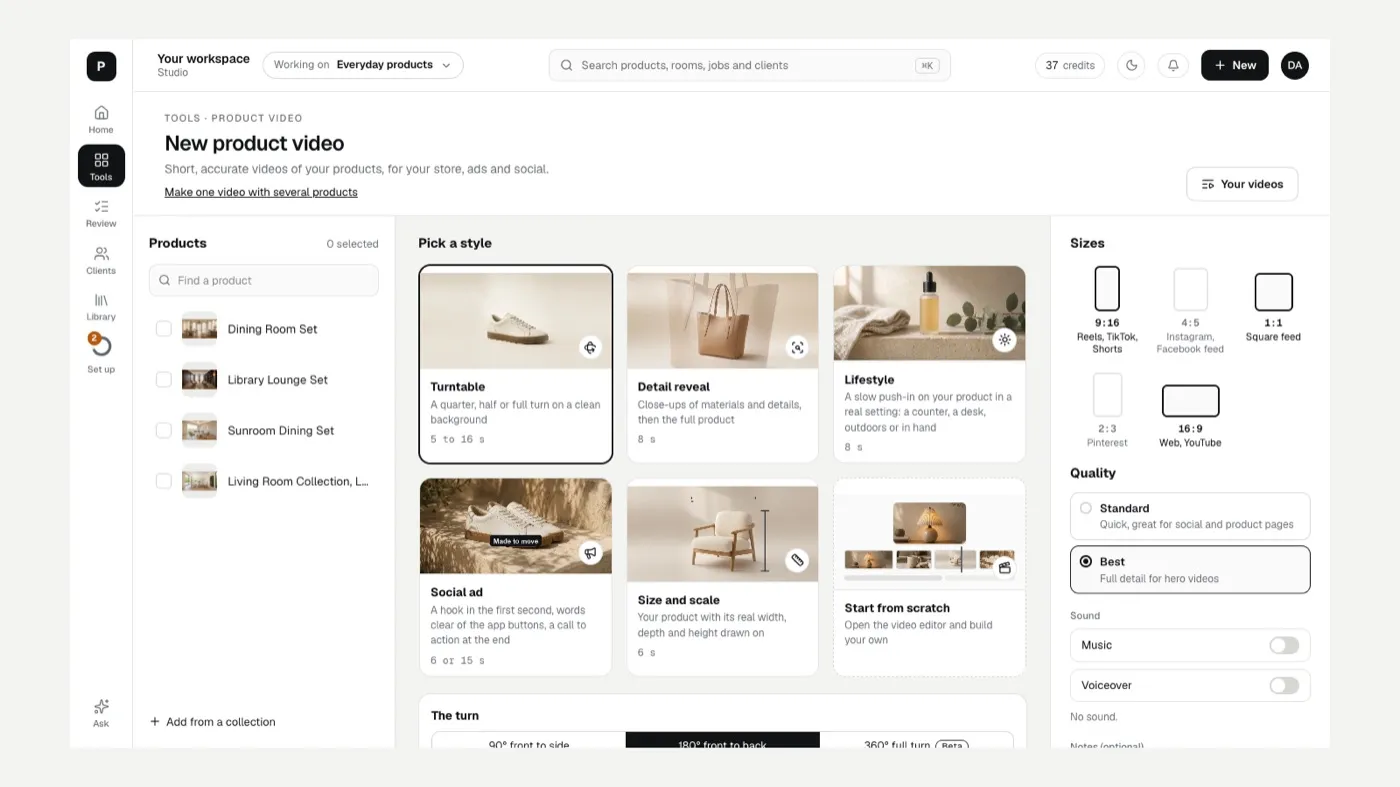Click Make one video with several products
Viewport: 1400px width, 787px height.
pyautogui.click(x=261, y=192)
